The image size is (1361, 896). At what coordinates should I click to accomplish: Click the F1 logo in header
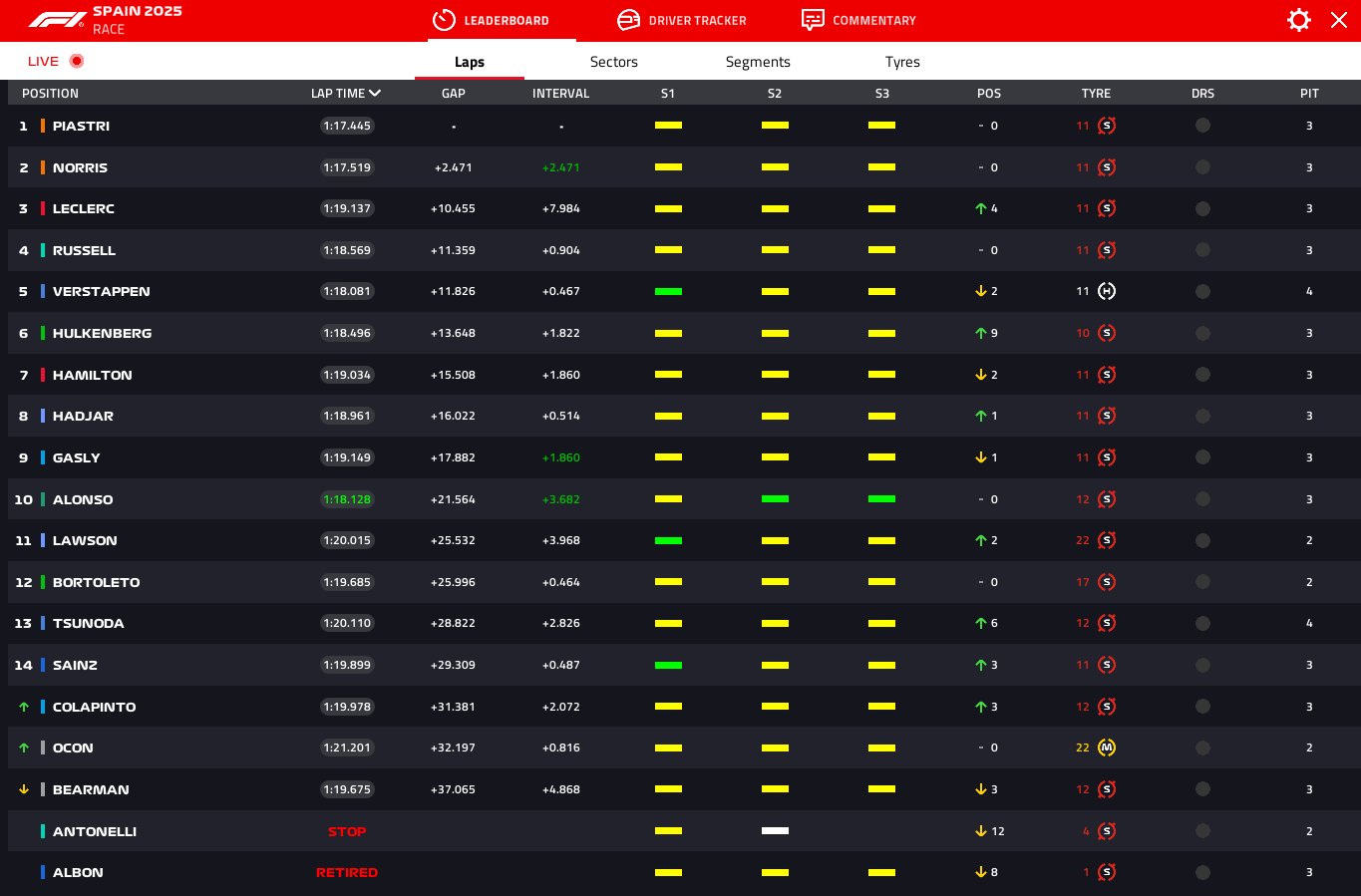(56, 20)
